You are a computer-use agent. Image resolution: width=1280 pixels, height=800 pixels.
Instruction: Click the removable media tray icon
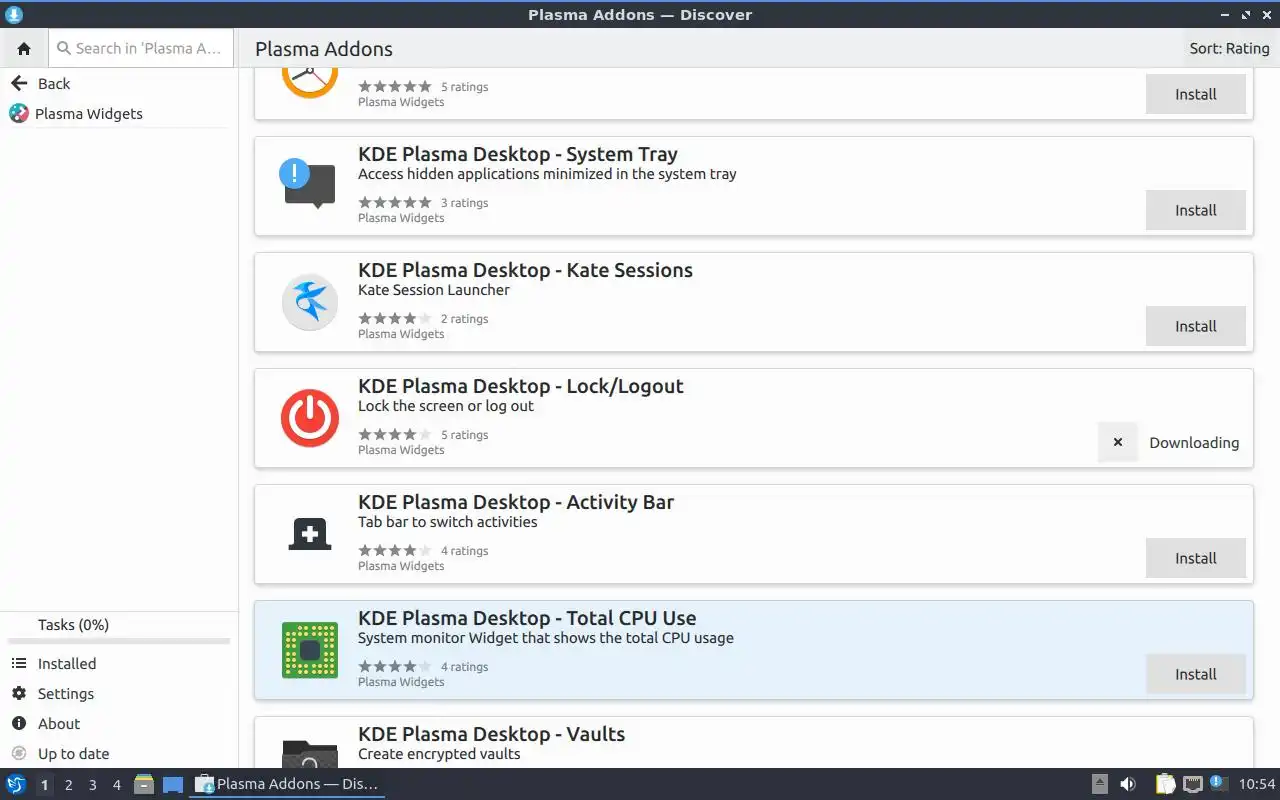[x=1099, y=785]
